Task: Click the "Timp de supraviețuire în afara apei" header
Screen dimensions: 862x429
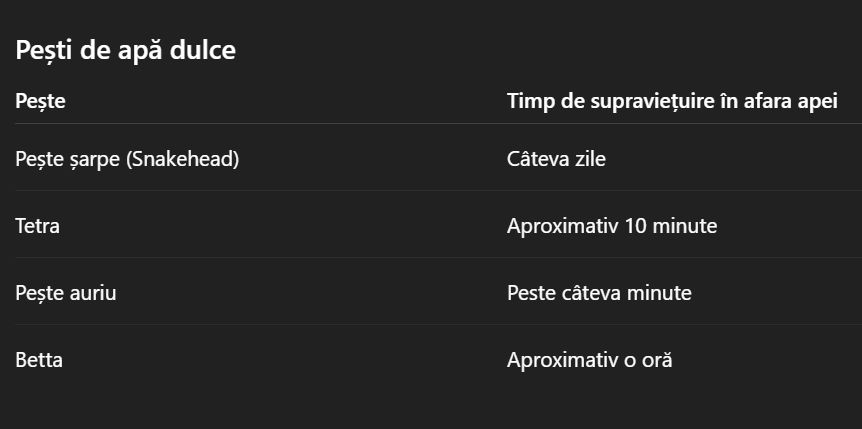Action: click(671, 101)
